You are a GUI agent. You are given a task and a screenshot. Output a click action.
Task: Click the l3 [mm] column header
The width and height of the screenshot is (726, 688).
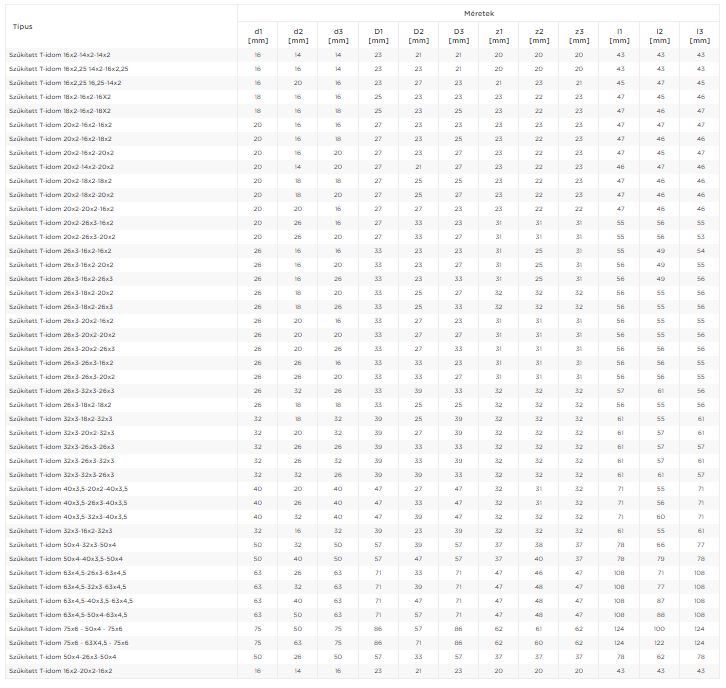pos(700,36)
